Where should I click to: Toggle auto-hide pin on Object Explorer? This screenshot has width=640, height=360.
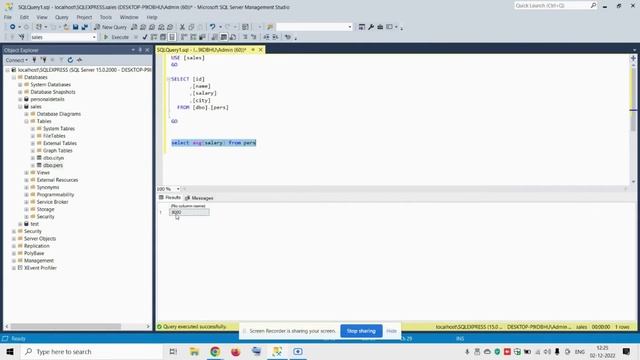[x=140, y=50]
